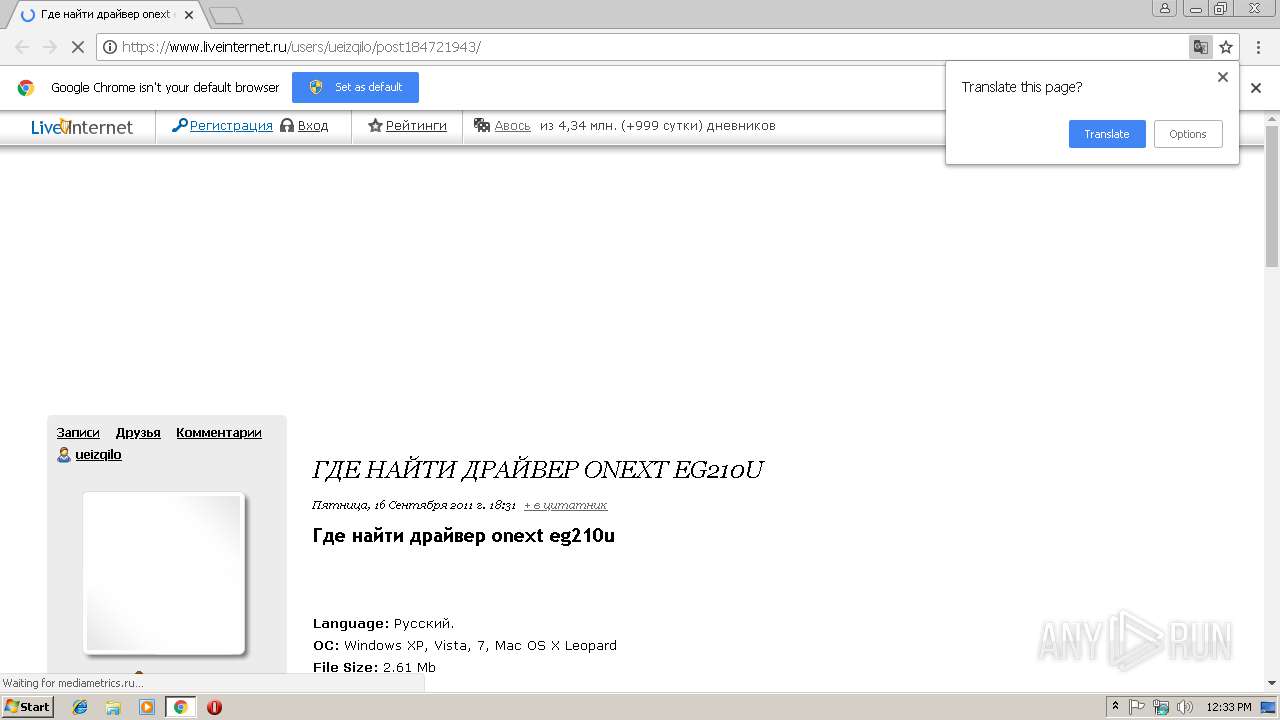Click the star icon next to Рейтинги
Viewport: 1280px width, 720px height.
coord(376,125)
